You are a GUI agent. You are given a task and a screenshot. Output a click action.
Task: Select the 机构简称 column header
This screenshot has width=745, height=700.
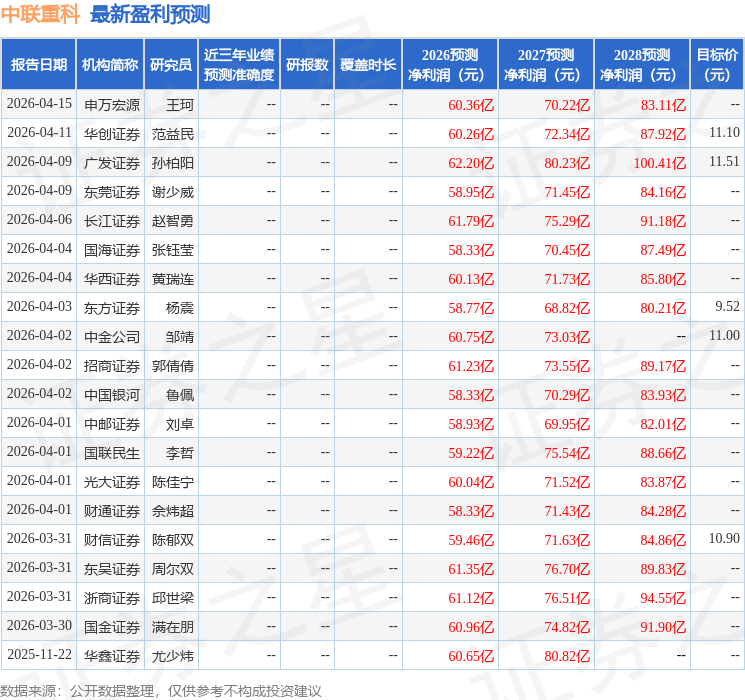[x=110, y=65]
